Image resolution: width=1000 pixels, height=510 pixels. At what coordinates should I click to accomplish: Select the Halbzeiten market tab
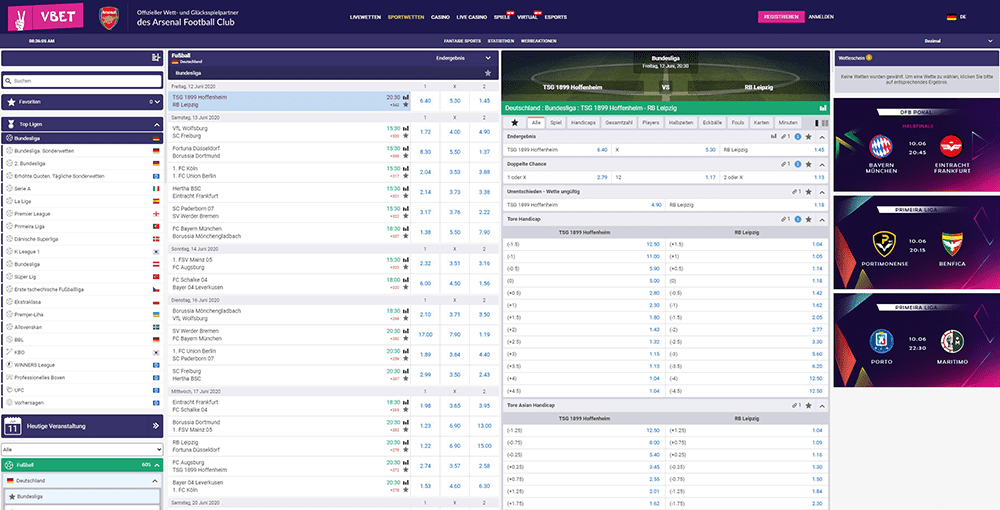tap(681, 122)
